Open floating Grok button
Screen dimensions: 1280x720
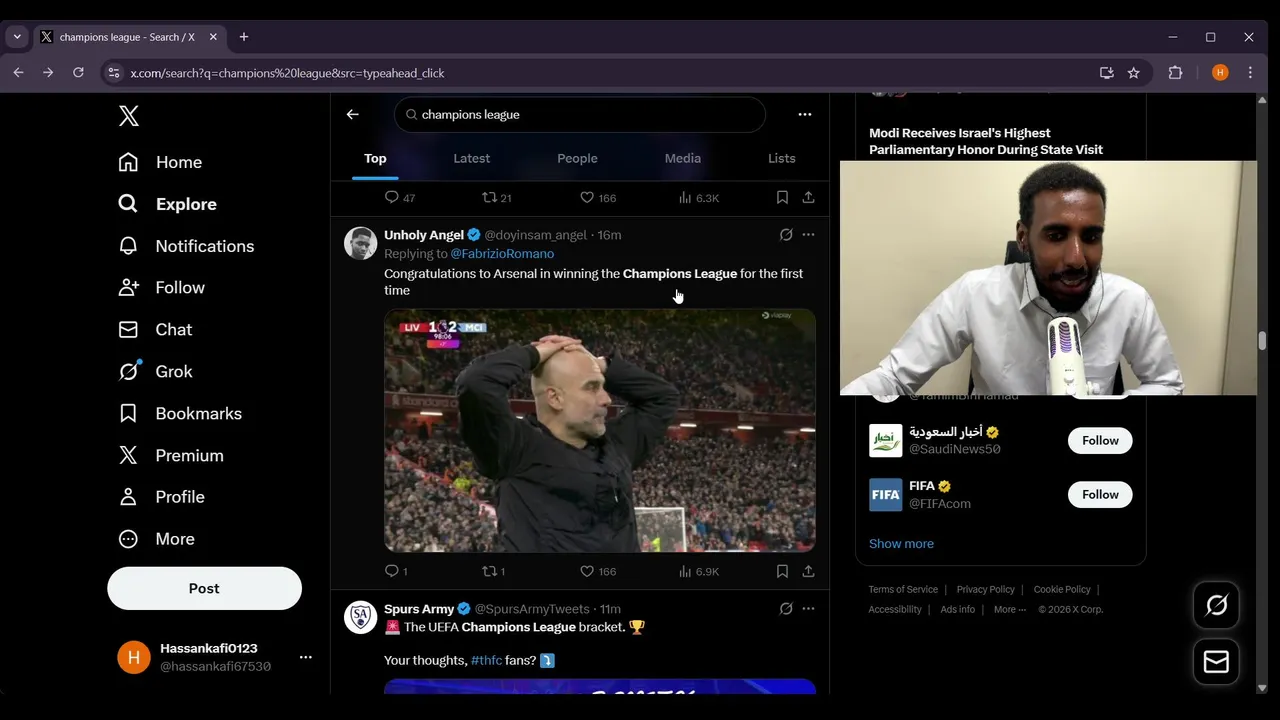(x=1217, y=605)
